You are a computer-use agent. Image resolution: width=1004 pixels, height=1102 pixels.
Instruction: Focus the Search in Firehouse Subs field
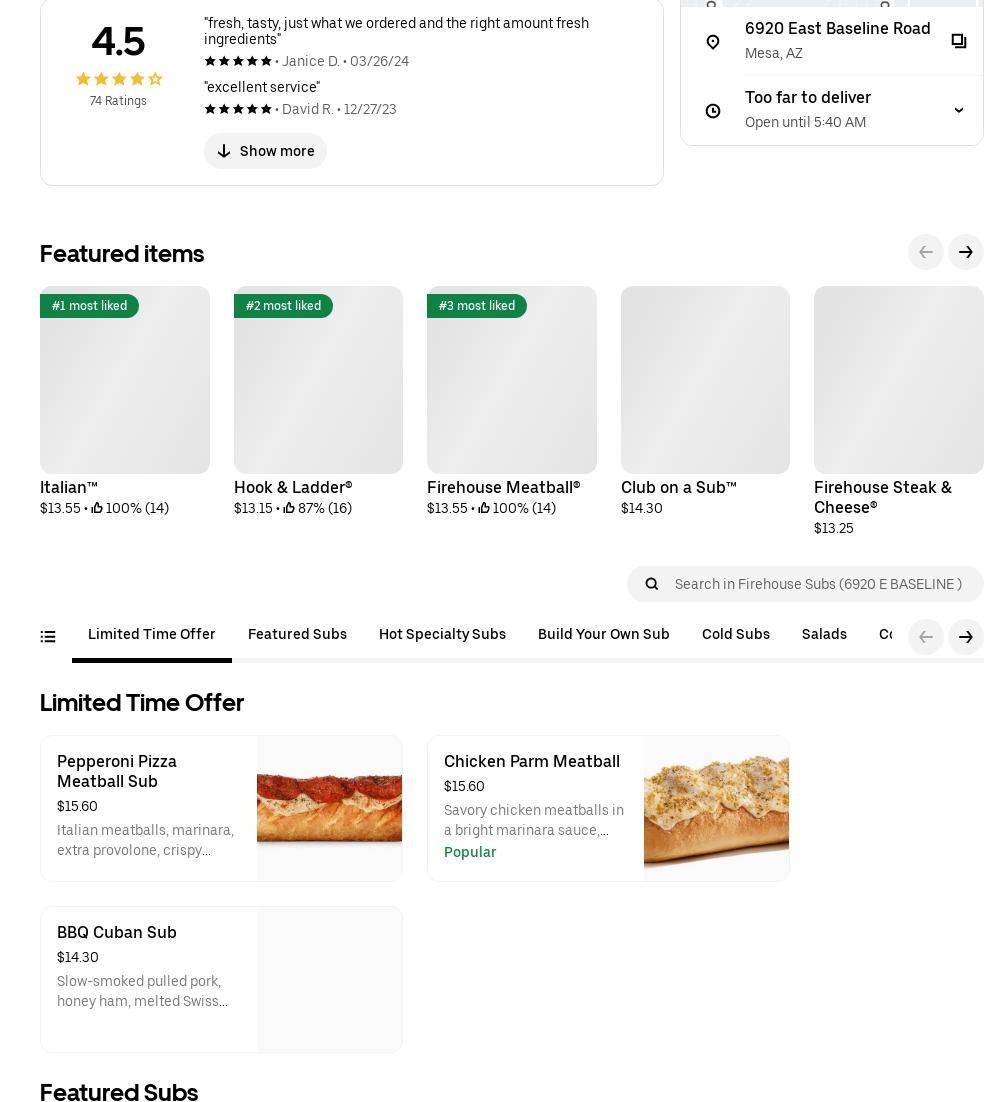click(x=818, y=584)
